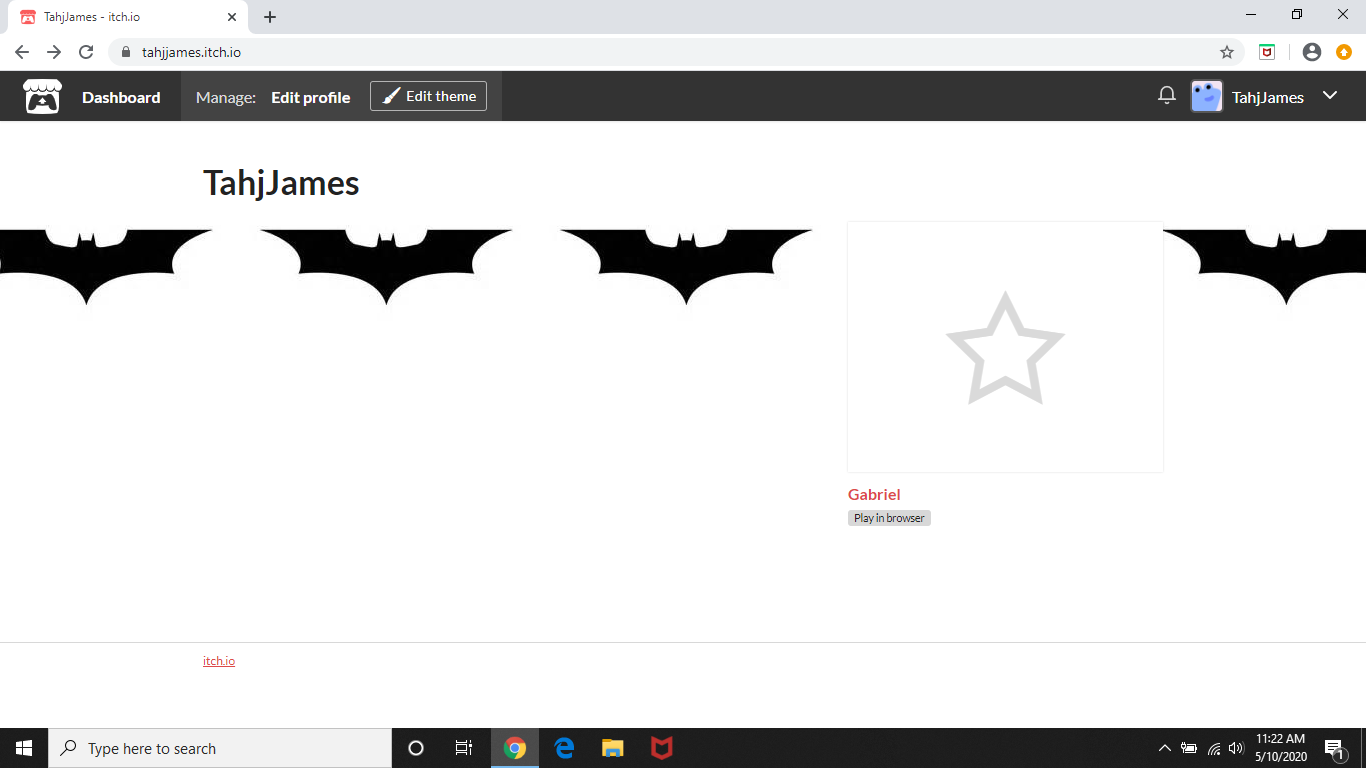
Task: Show hidden system tray icons
Action: pyautogui.click(x=1164, y=748)
